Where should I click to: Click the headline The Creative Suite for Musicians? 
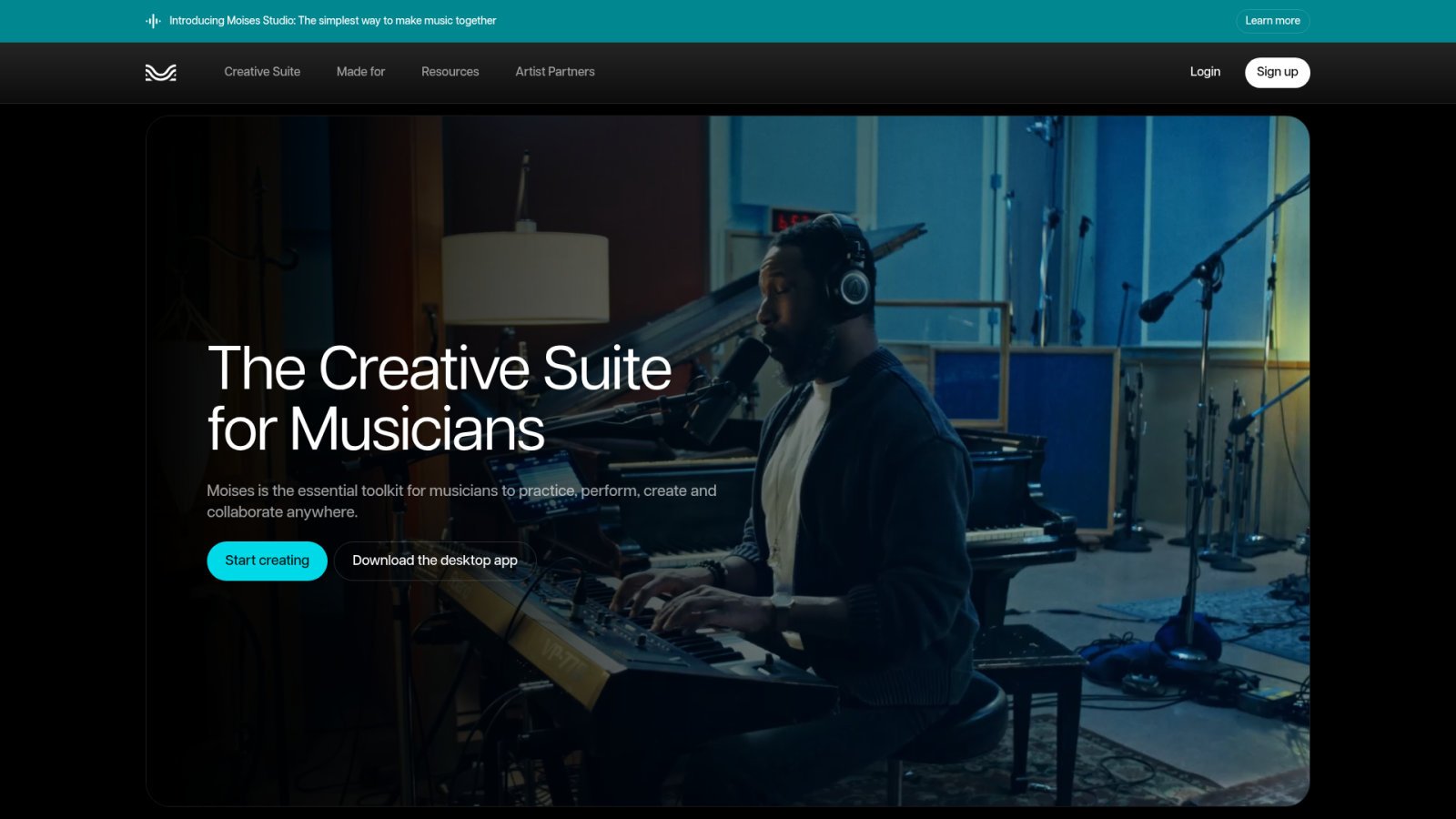pos(440,399)
